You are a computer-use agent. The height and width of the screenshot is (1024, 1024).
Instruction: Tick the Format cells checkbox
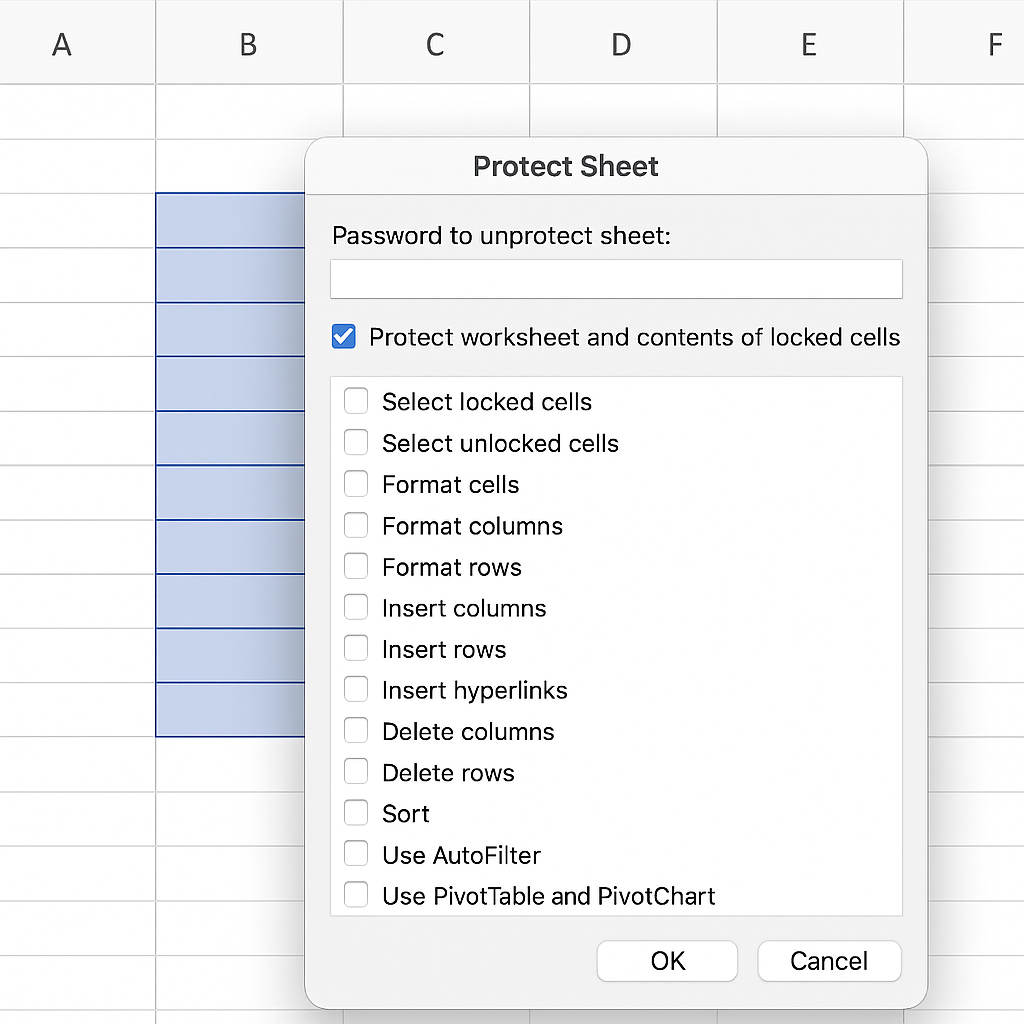click(x=356, y=484)
